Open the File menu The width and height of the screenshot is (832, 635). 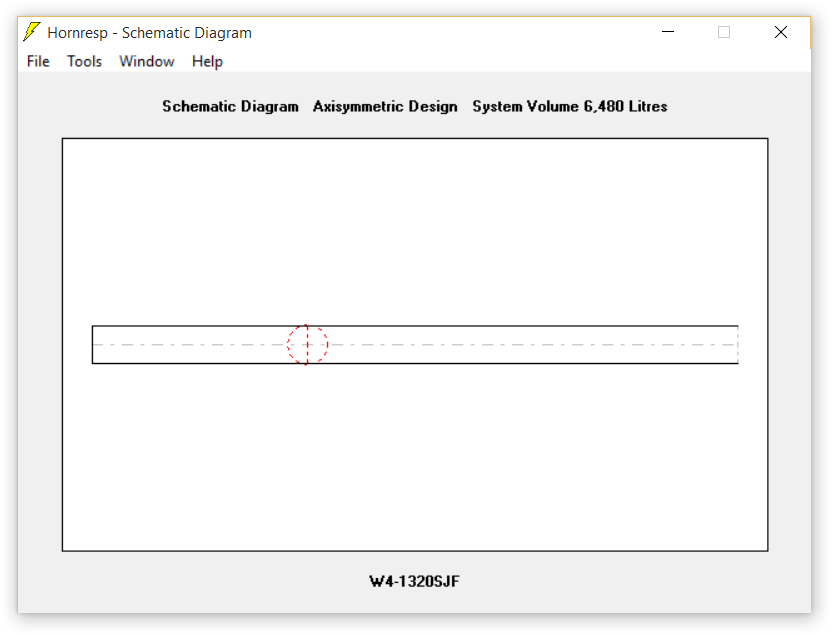(x=38, y=62)
